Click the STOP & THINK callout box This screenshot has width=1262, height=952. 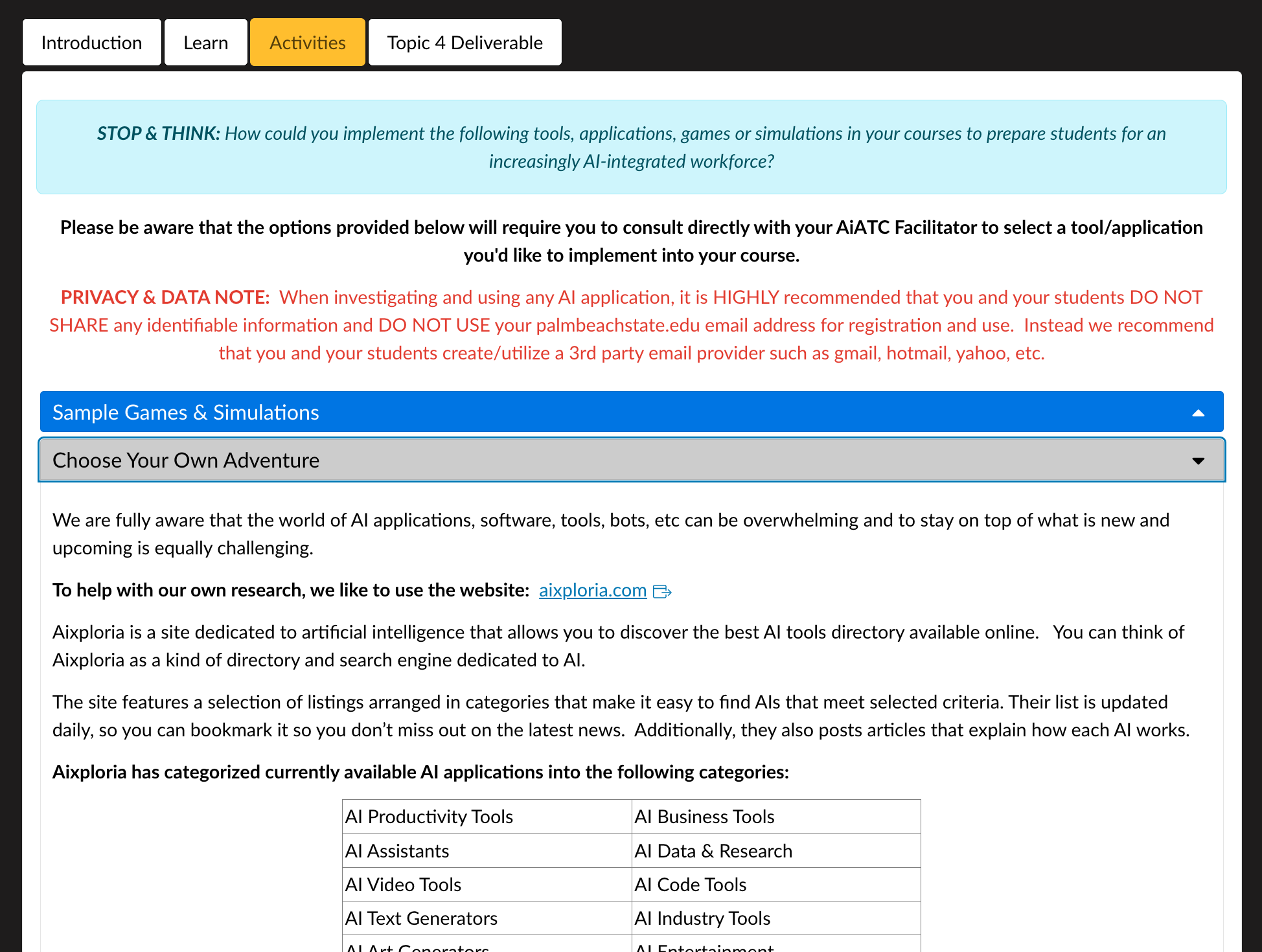pyautogui.click(x=631, y=147)
